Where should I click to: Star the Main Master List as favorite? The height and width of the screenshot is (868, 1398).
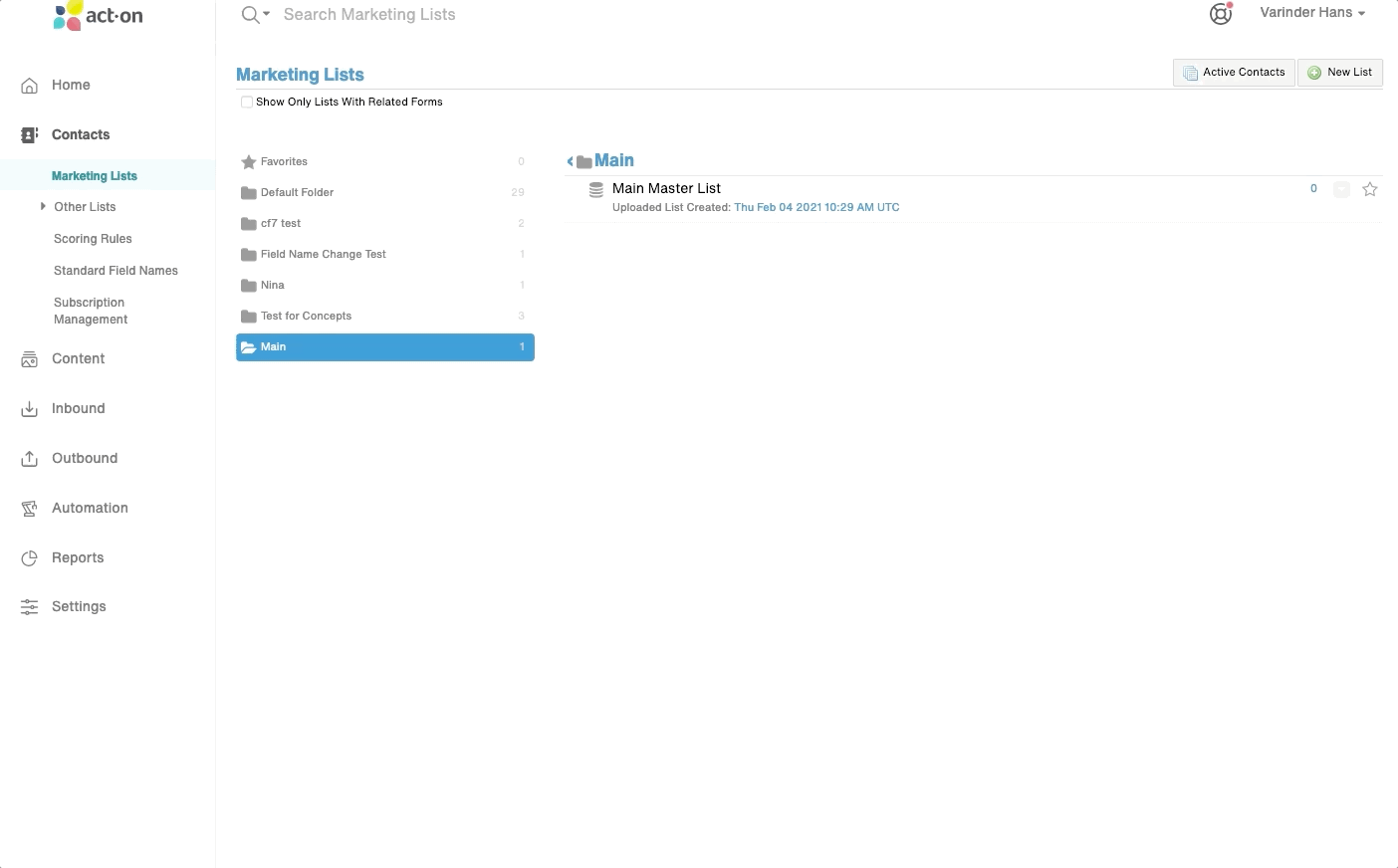1370,189
